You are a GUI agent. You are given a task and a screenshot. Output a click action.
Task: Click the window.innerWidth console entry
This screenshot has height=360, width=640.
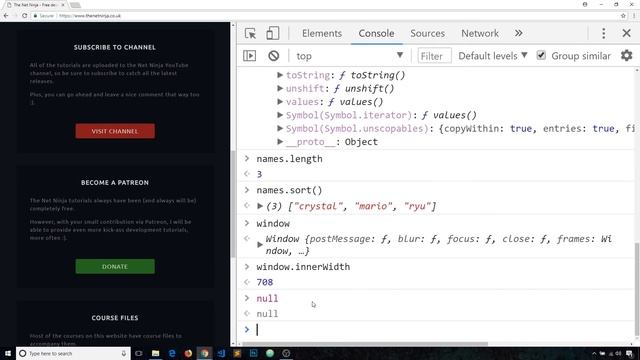303,267
